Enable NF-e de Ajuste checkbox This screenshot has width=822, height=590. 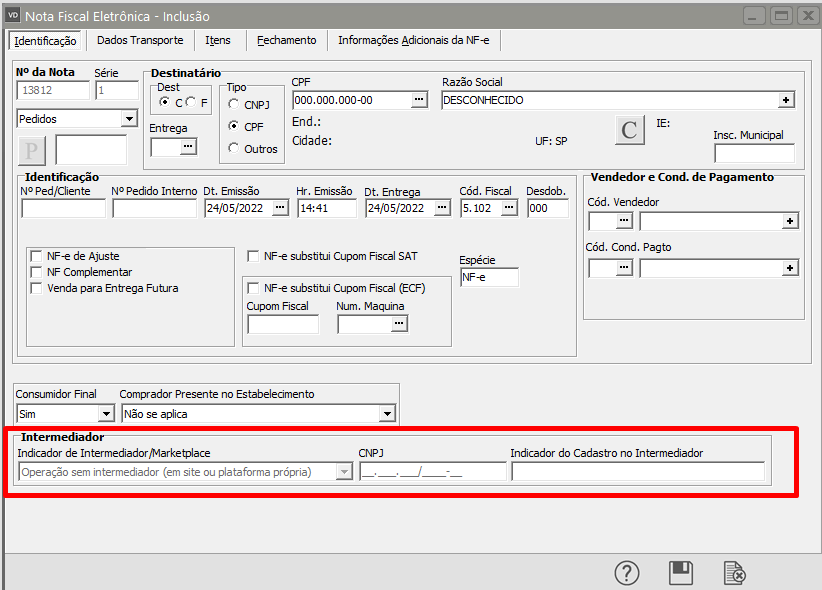tap(37, 256)
